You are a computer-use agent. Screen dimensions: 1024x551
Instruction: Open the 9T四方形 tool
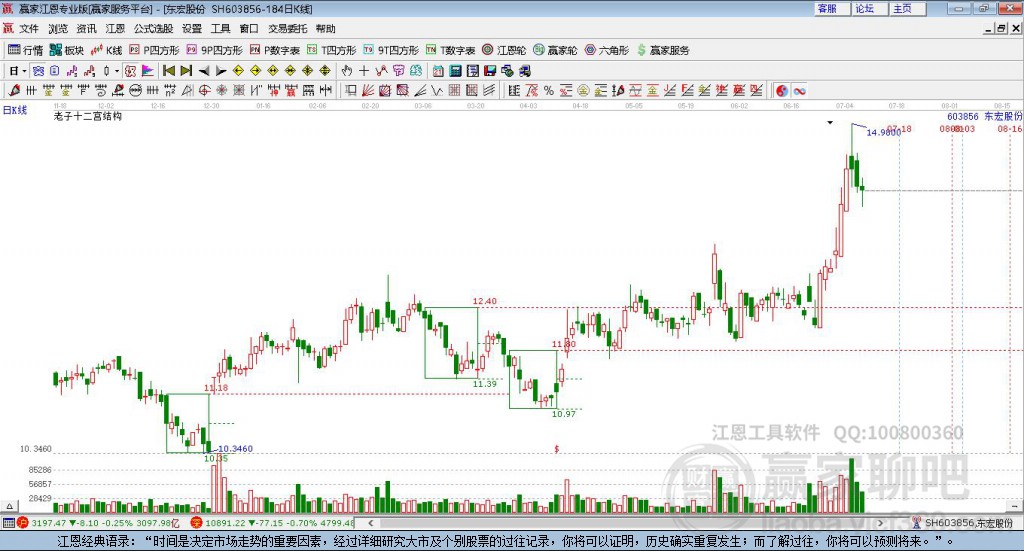391,50
